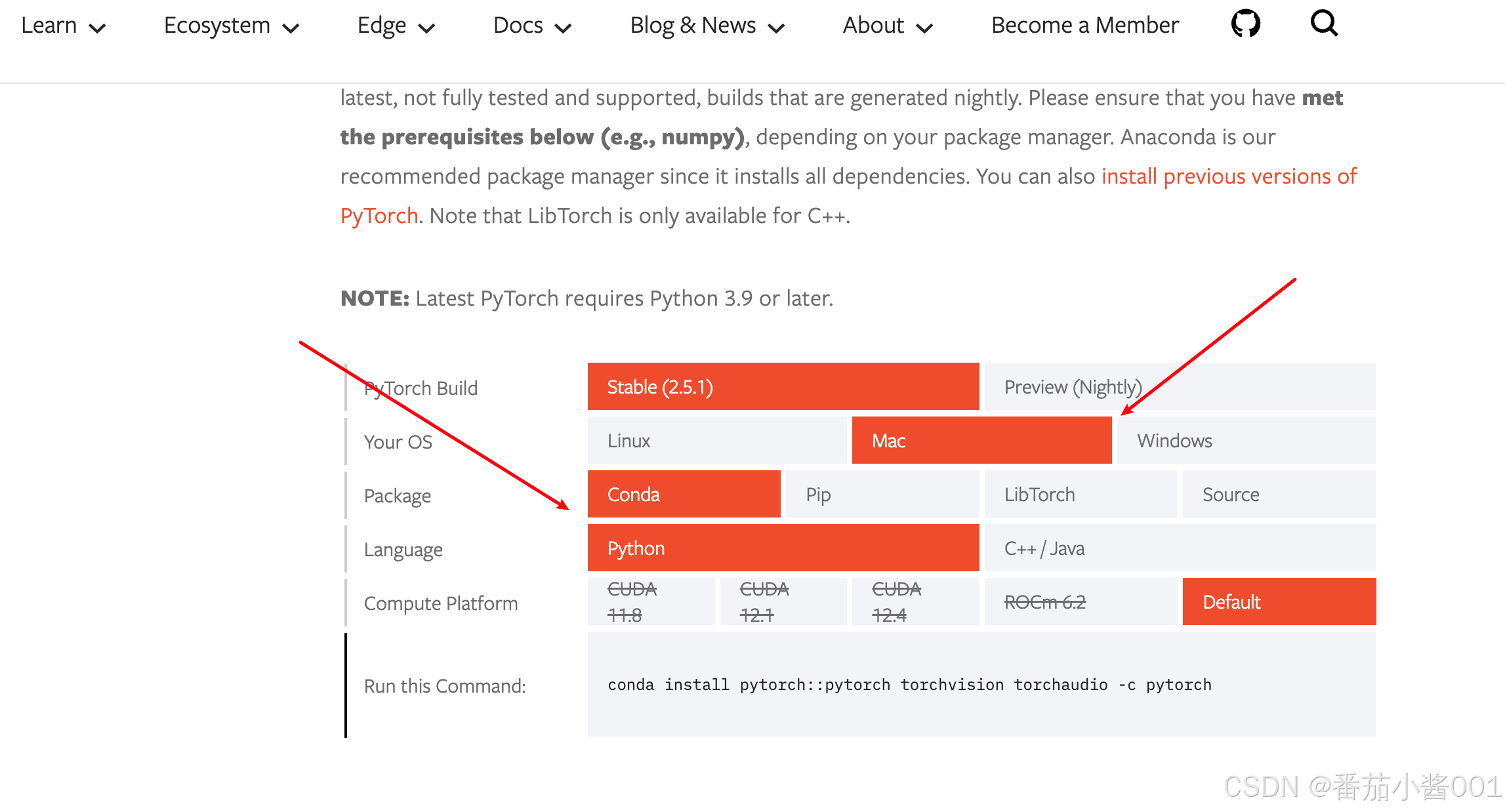Expand the Learn menu chevron
1505x812 pixels.
tap(97, 28)
